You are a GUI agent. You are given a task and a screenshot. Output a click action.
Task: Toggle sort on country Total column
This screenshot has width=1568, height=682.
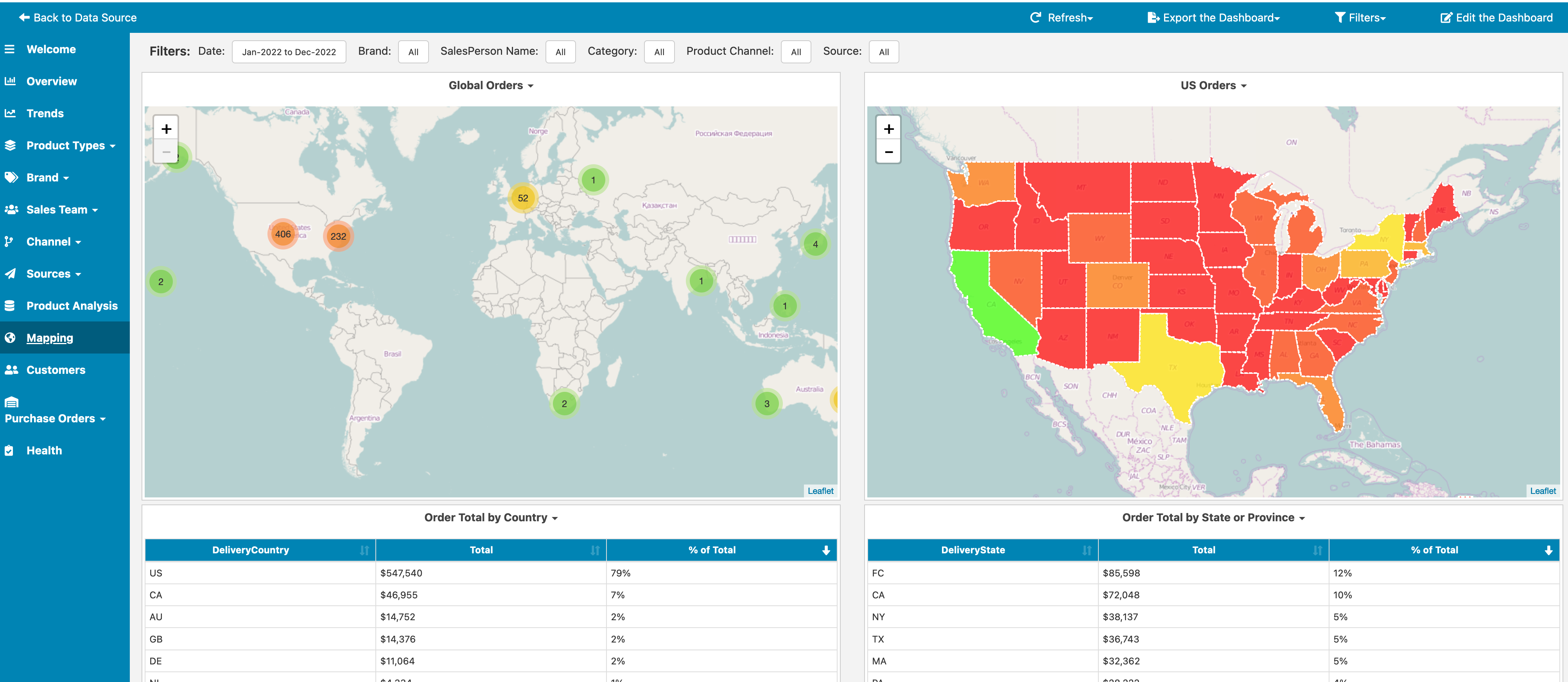coord(595,550)
